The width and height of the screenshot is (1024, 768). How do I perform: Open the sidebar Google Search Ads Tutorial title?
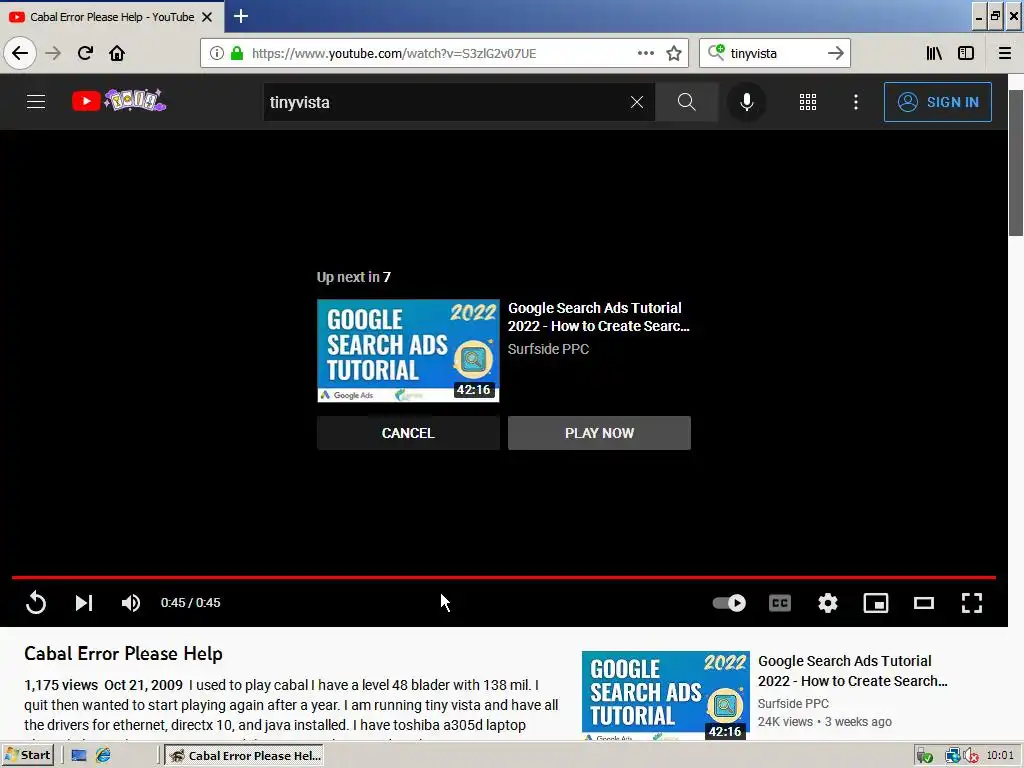852,671
